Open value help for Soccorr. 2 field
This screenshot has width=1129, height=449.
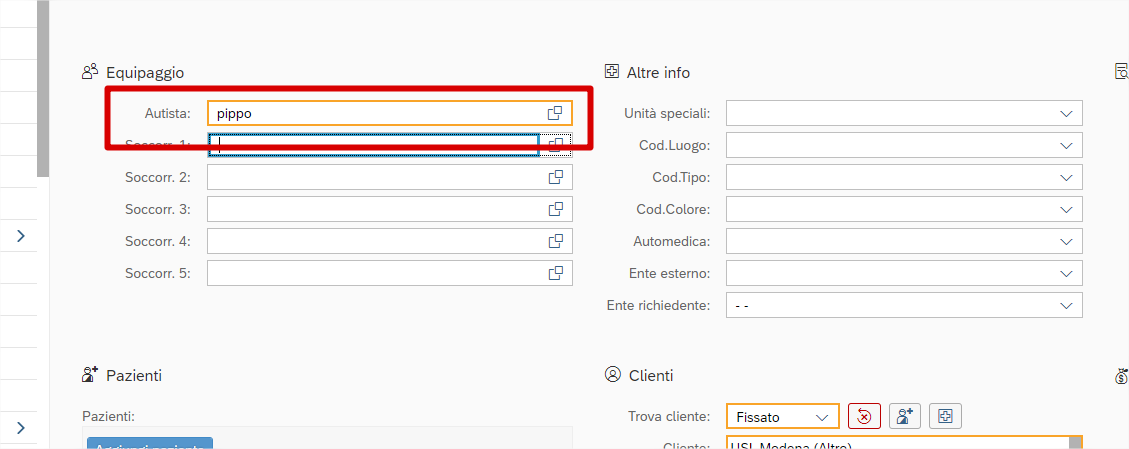(556, 177)
